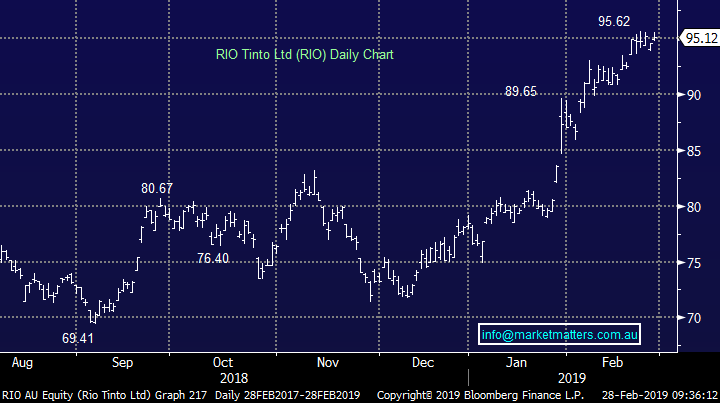Click the 70 y-axis price level
This screenshot has height=403, width=720.
click(693, 318)
